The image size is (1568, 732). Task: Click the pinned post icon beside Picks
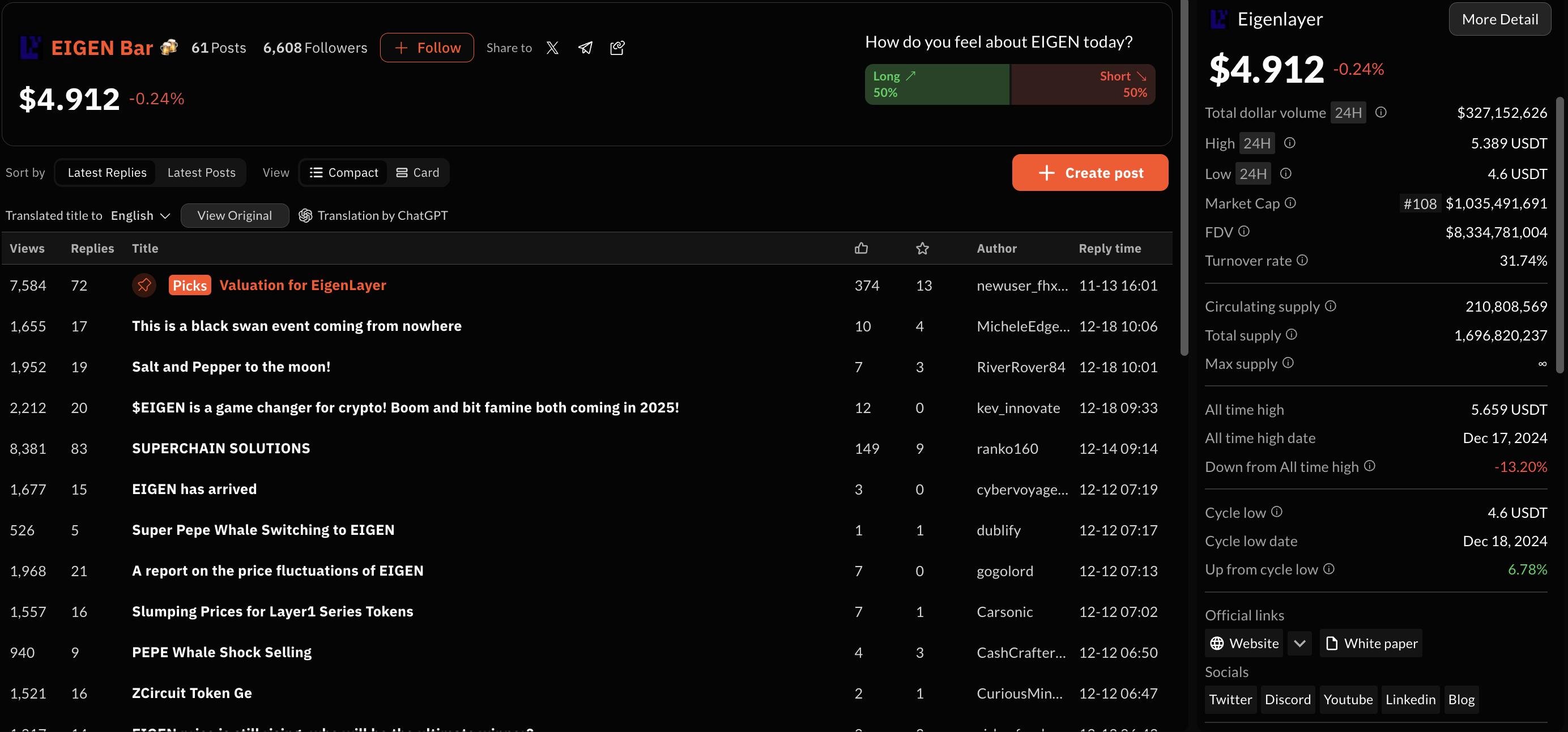(x=144, y=285)
